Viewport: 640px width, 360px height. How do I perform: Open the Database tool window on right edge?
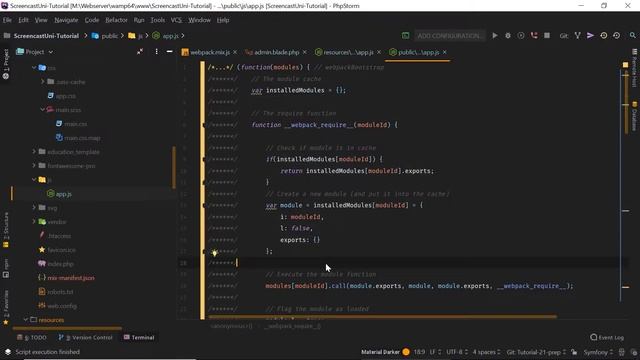click(x=634, y=116)
